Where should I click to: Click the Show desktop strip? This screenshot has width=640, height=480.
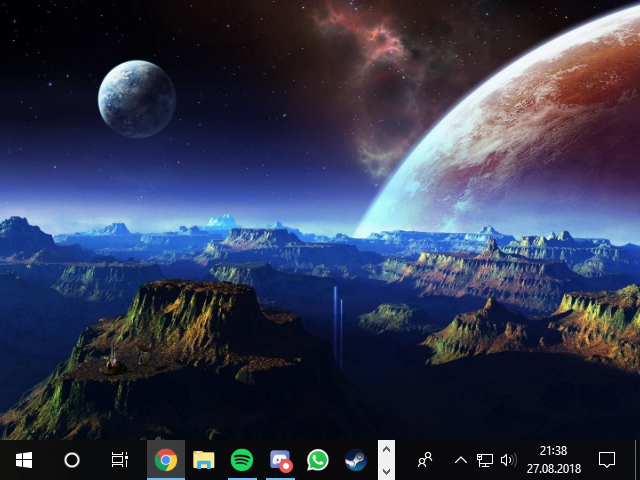coord(637,460)
